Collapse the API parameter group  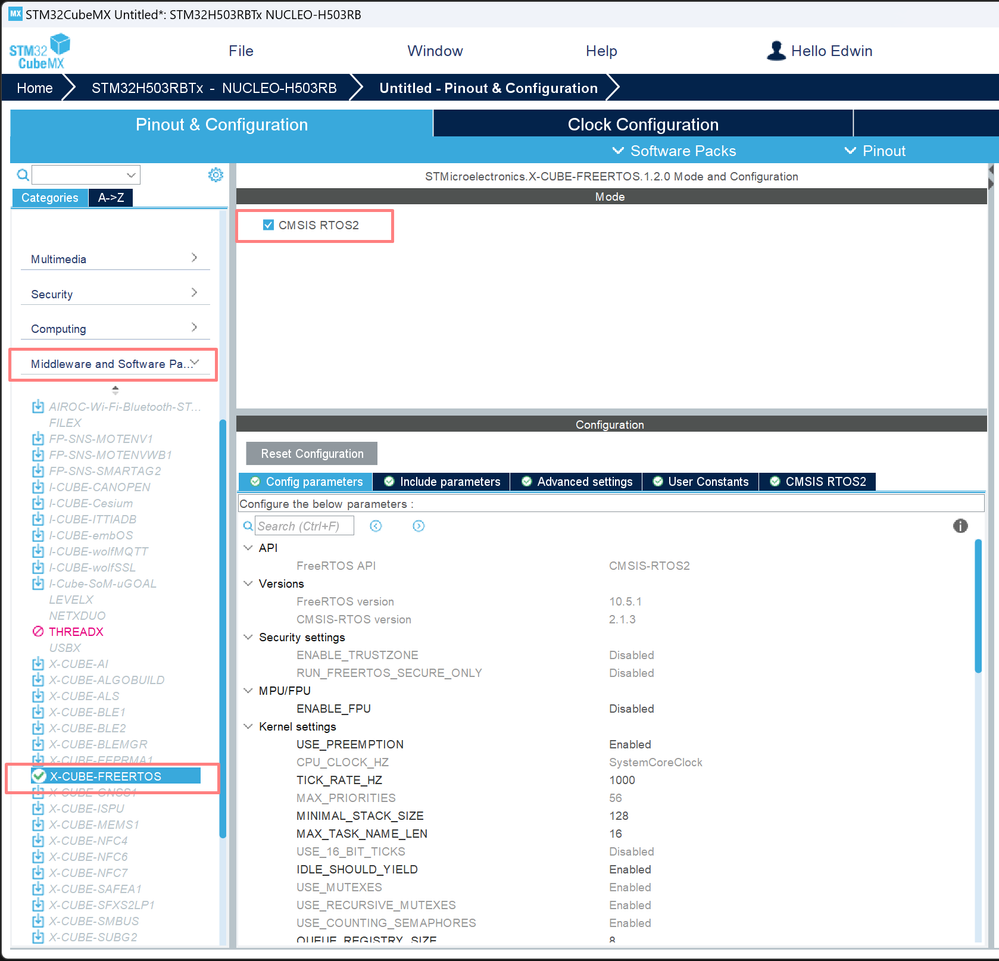pyautogui.click(x=248, y=548)
